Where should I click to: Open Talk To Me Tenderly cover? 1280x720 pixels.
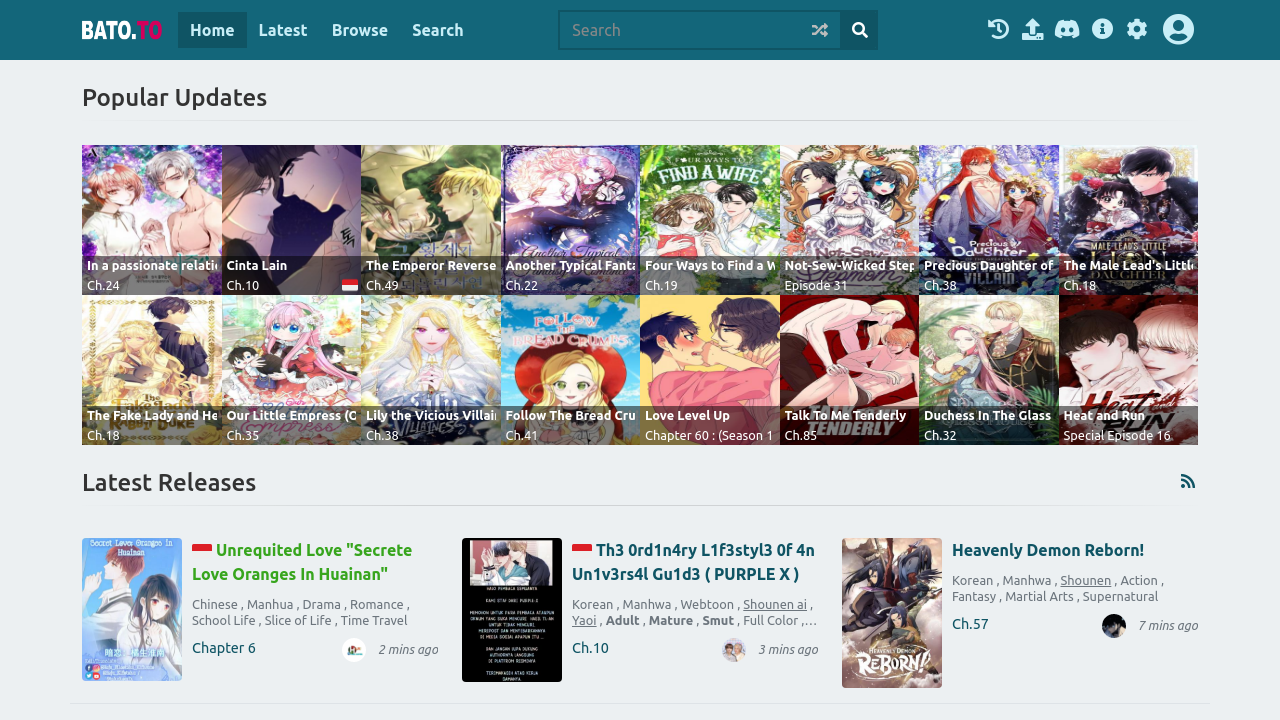tap(849, 370)
